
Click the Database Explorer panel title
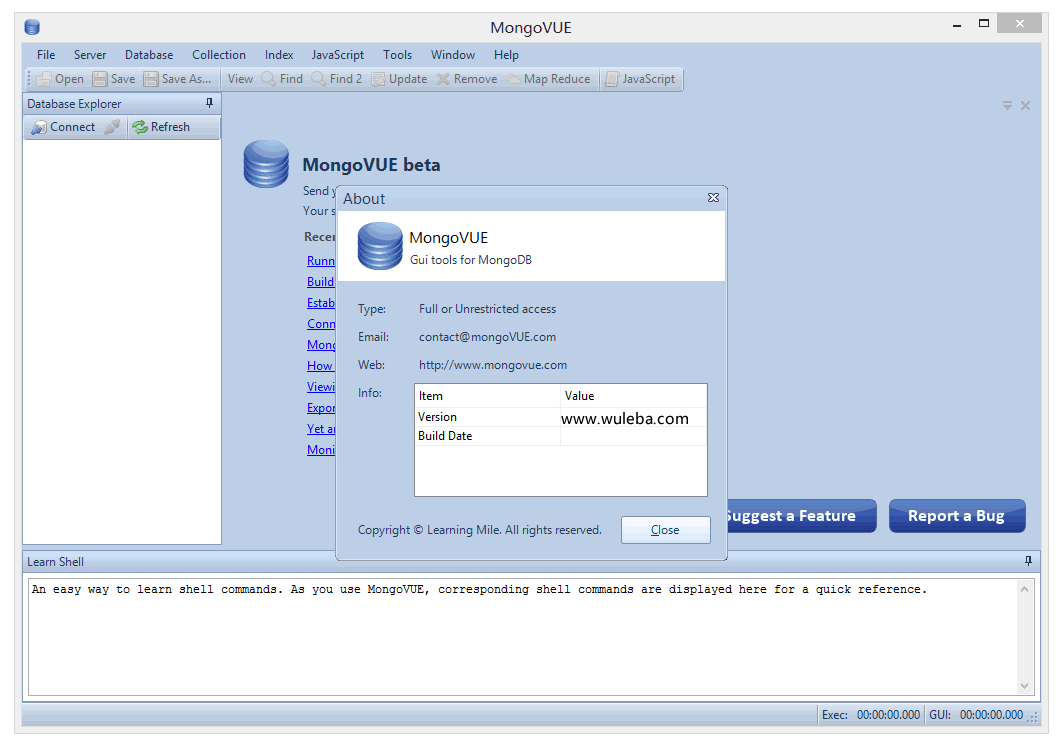tap(75, 104)
